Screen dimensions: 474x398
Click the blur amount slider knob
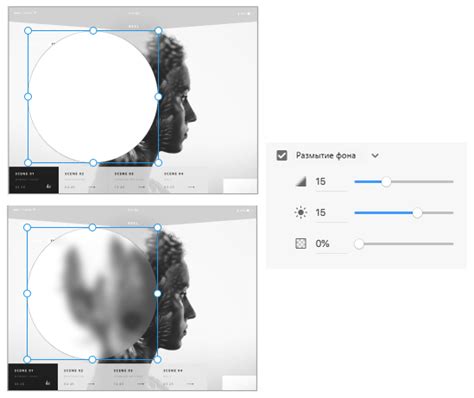pos(386,182)
